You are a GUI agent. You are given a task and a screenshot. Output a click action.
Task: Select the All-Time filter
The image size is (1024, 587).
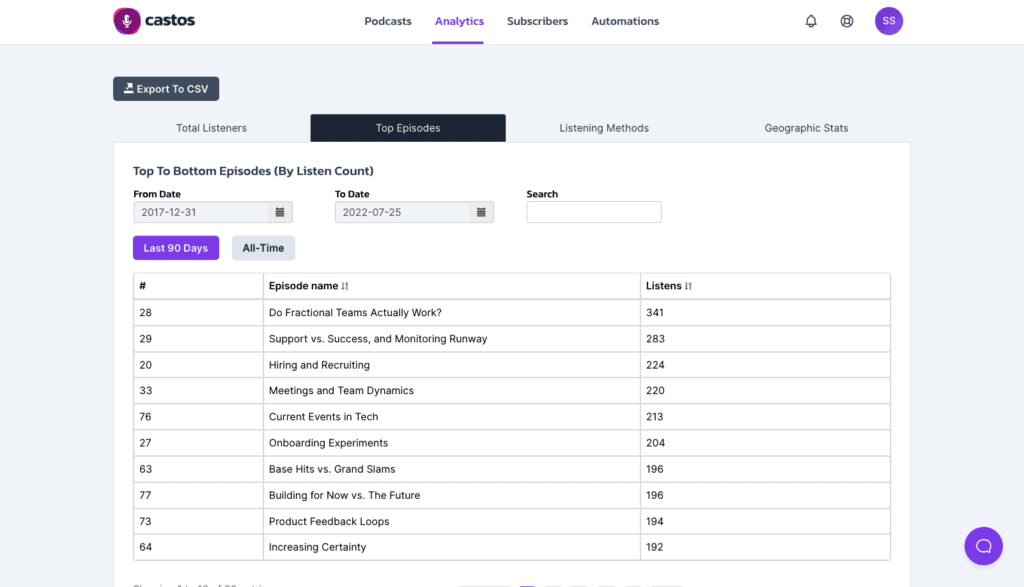coord(263,248)
